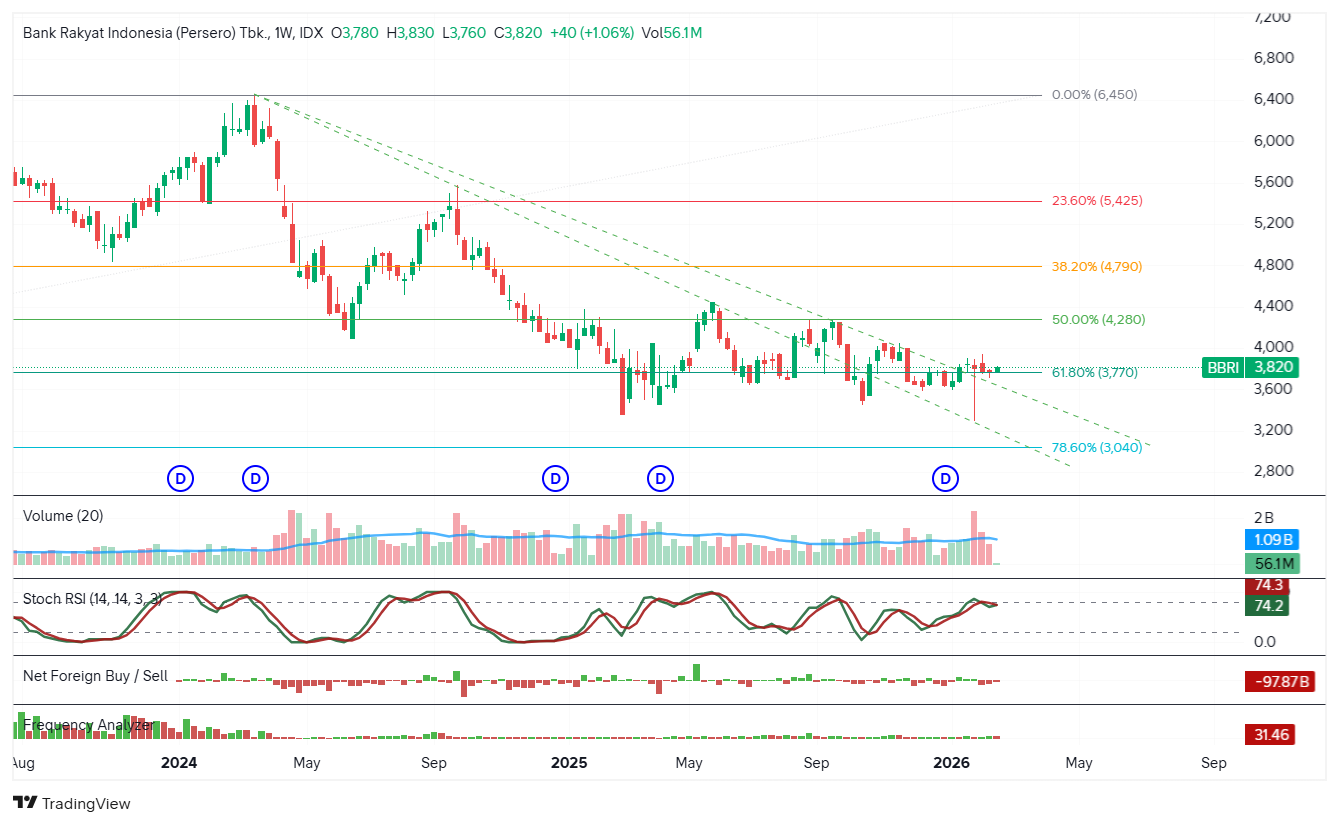Viewport: 1339px width, 824px height.
Task: Click the 56.1M volume value tag
Action: point(1270,563)
